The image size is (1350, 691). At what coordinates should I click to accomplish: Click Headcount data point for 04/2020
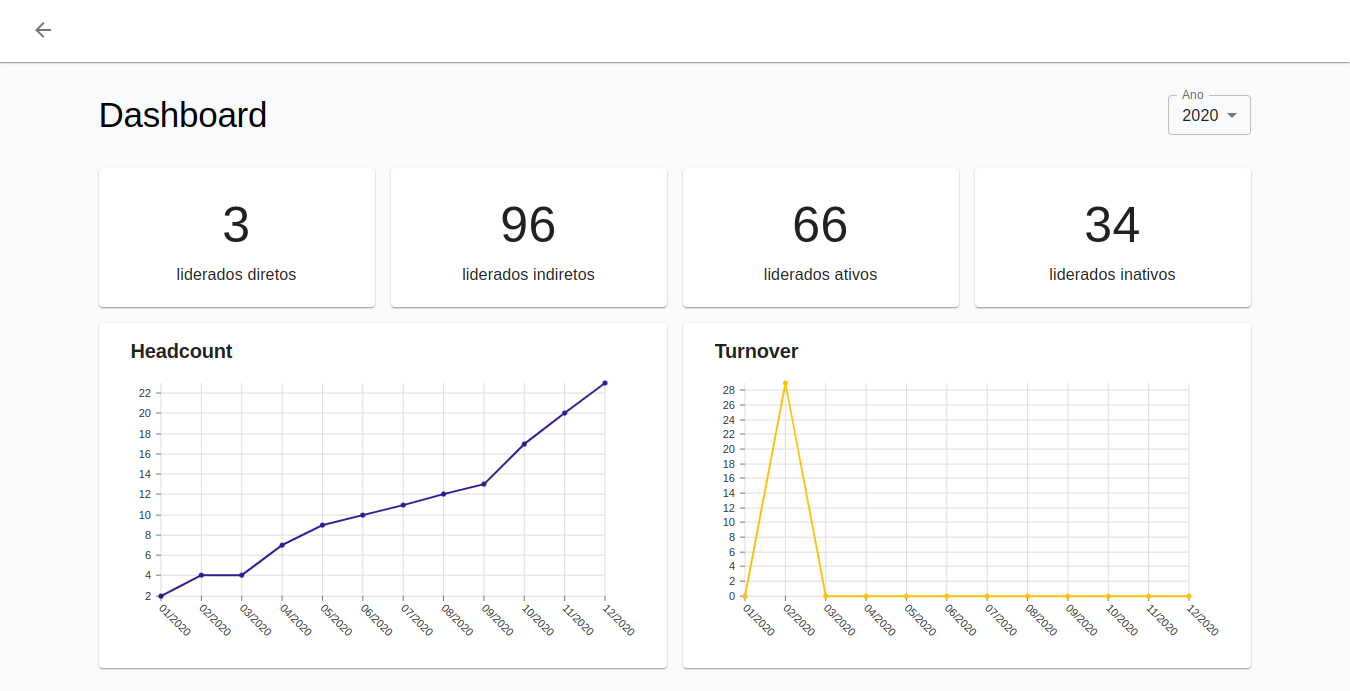[x=282, y=545]
